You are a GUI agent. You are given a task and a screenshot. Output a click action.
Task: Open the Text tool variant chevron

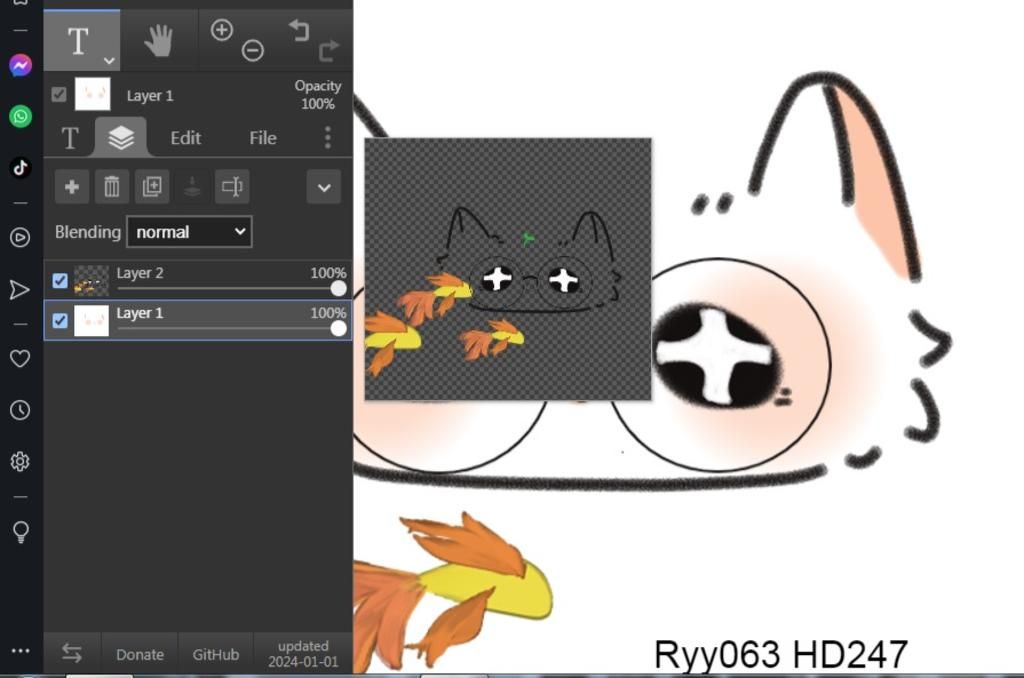[x=109, y=61]
